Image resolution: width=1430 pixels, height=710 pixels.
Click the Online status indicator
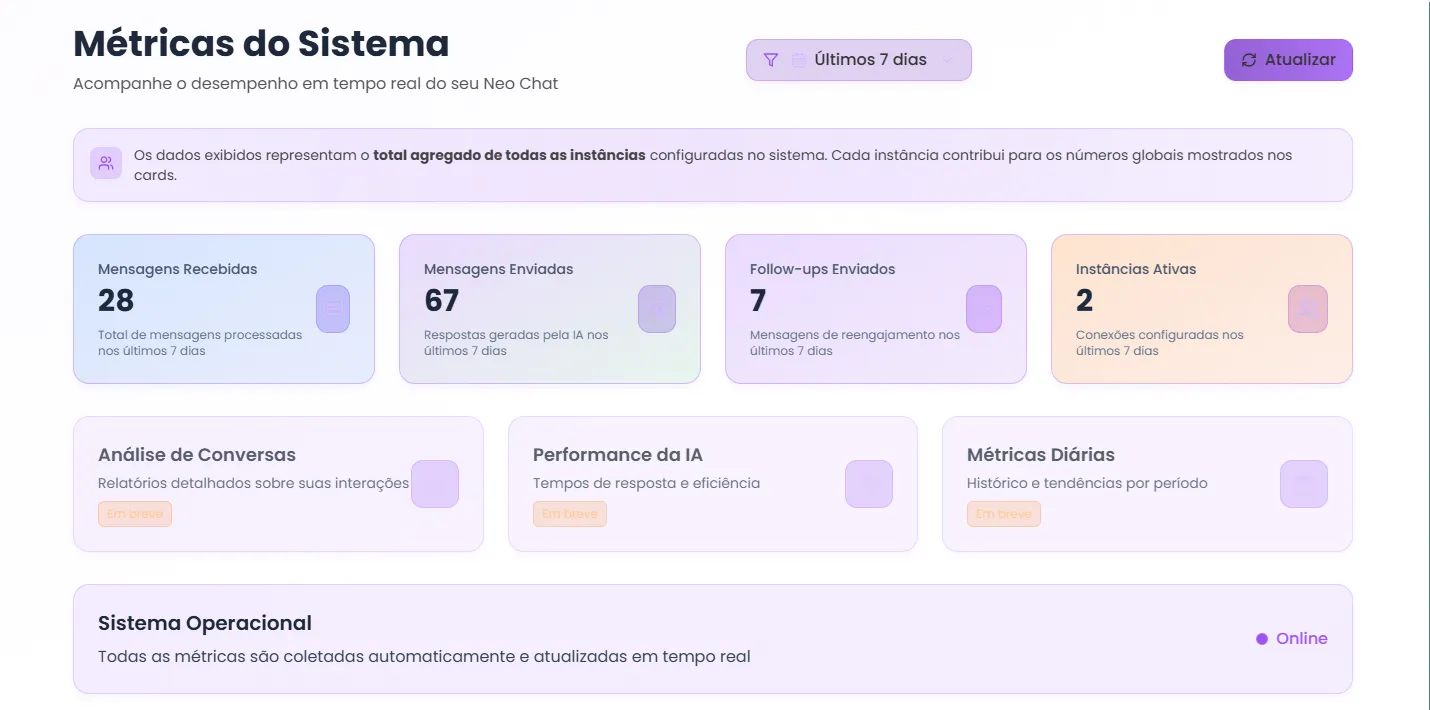pyautogui.click(x=1292, y=639)
